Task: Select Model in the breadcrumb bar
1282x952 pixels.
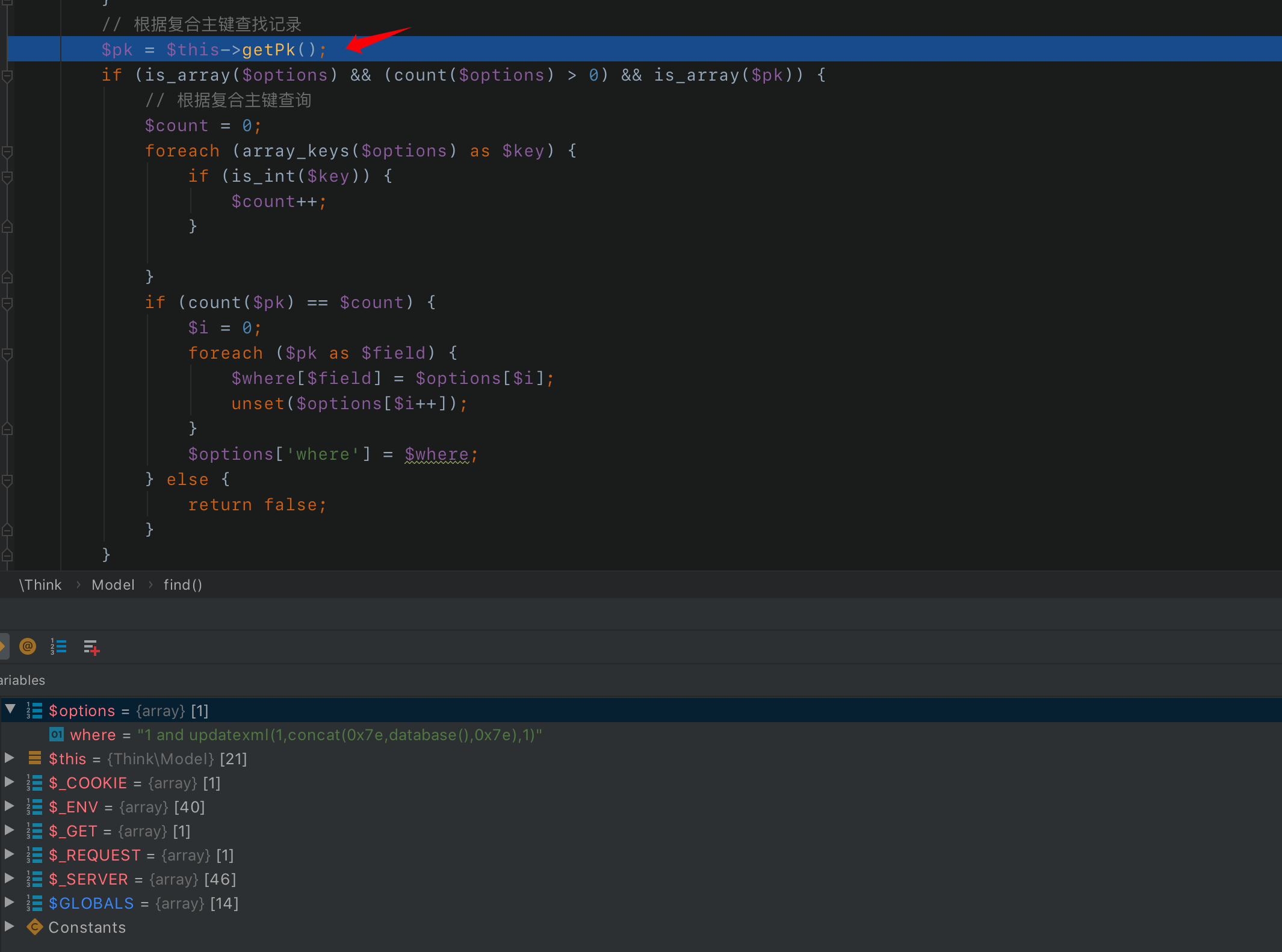Action: point(113,585)
